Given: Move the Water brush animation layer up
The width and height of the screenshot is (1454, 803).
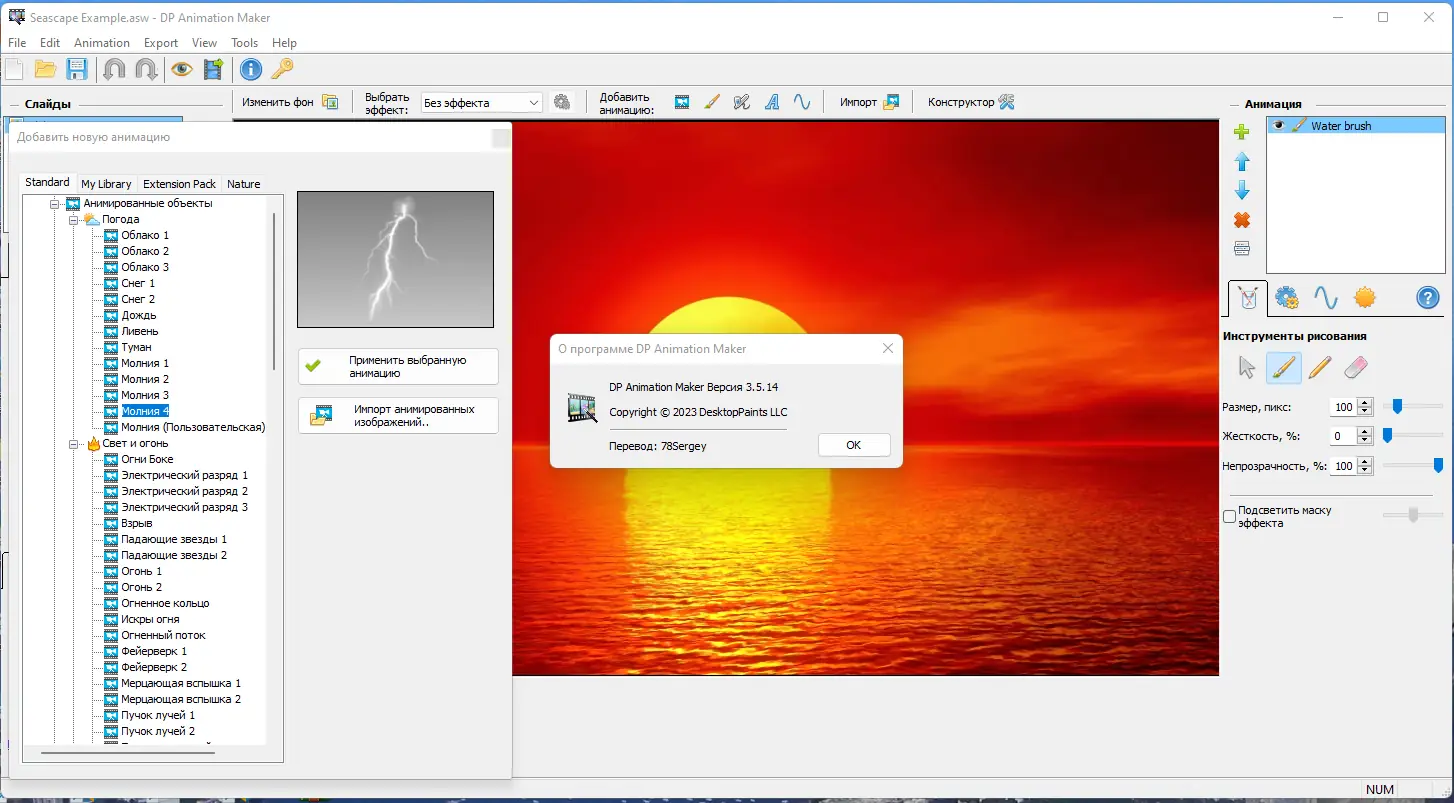Looking at the screenshot, I should tap(1241, 161).
